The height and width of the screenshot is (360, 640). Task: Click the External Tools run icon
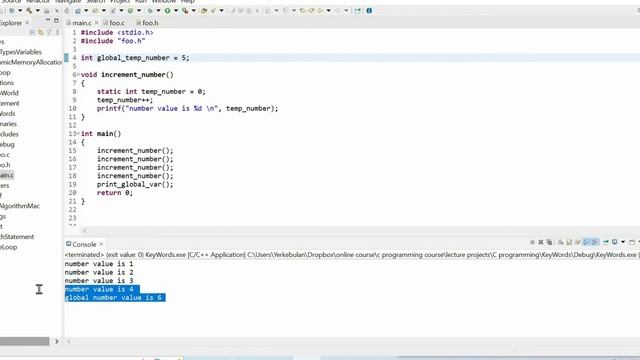185,11
